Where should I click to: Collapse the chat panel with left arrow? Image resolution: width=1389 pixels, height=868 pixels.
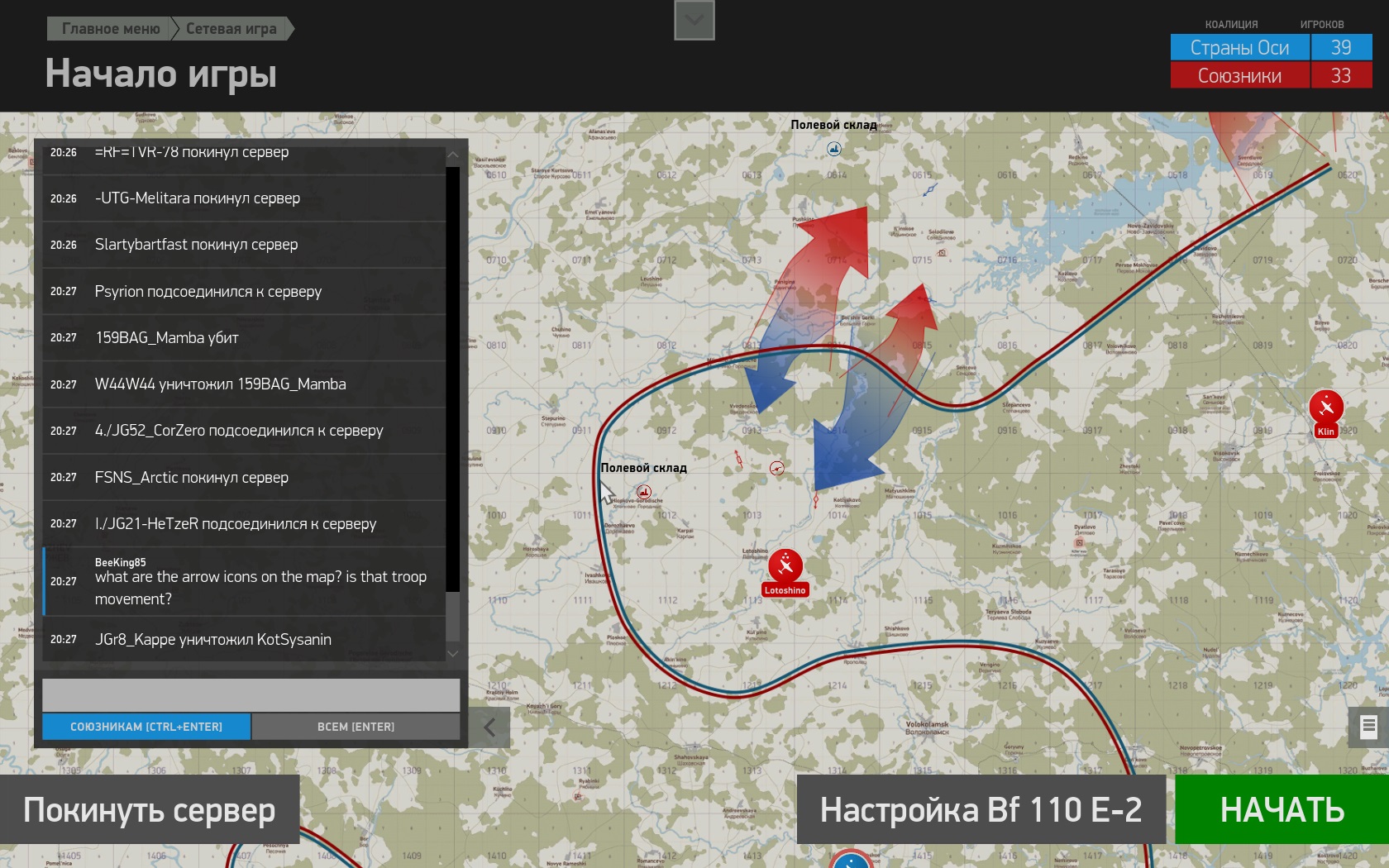pos(489,727)
